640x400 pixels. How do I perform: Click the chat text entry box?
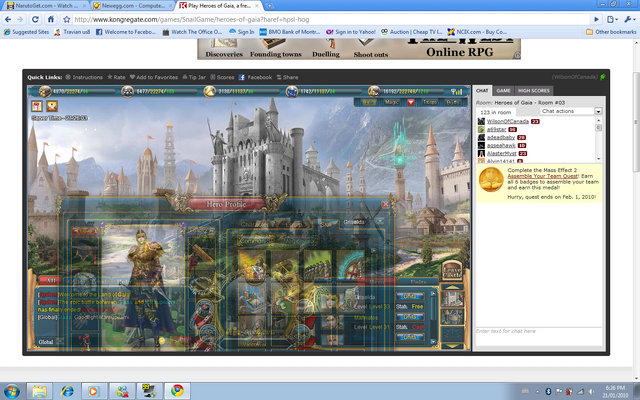(538, 337)
